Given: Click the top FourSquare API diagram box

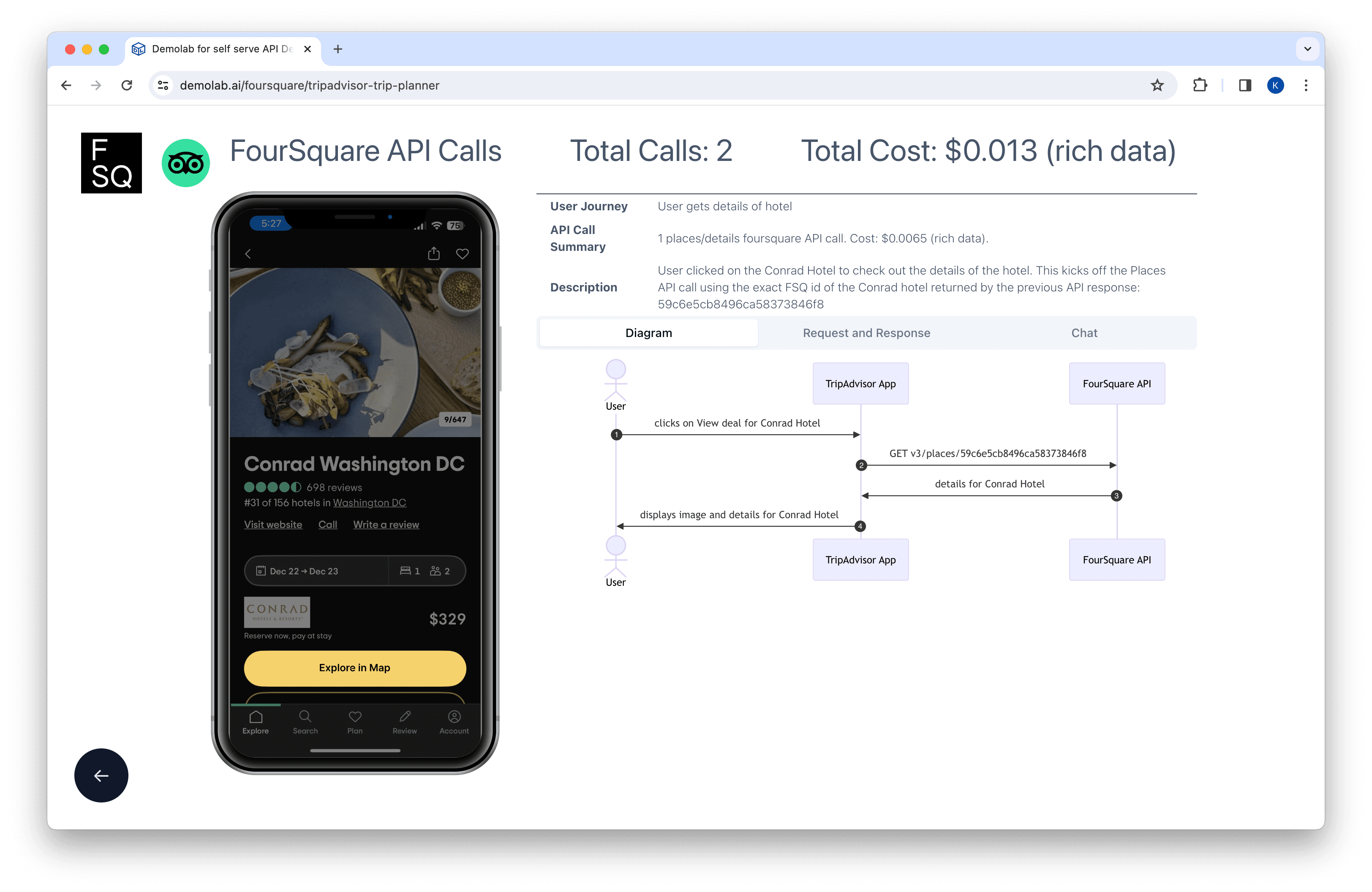Looking at the screenshot, I should [1116, 383].
